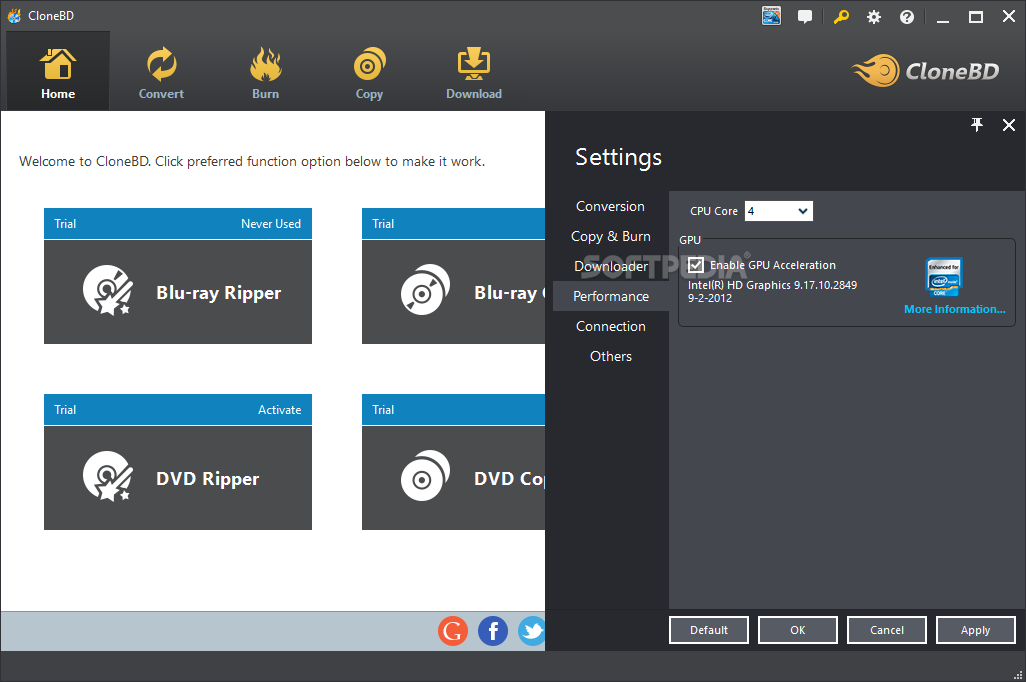Select the Performance settings category
1026x682 pixels.
point(610,296)
